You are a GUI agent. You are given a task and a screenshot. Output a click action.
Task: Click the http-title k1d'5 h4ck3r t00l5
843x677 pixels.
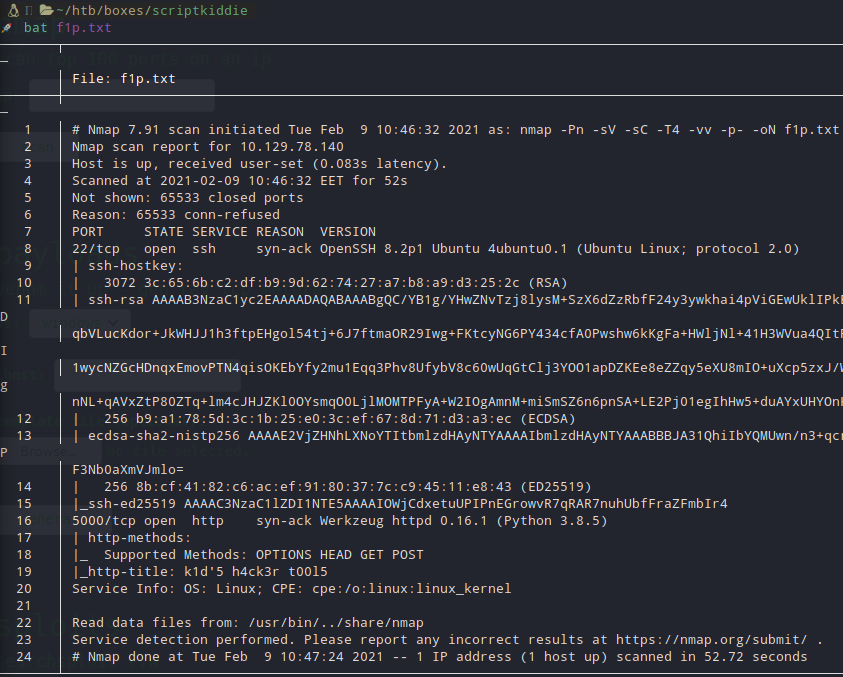point(200,572)
